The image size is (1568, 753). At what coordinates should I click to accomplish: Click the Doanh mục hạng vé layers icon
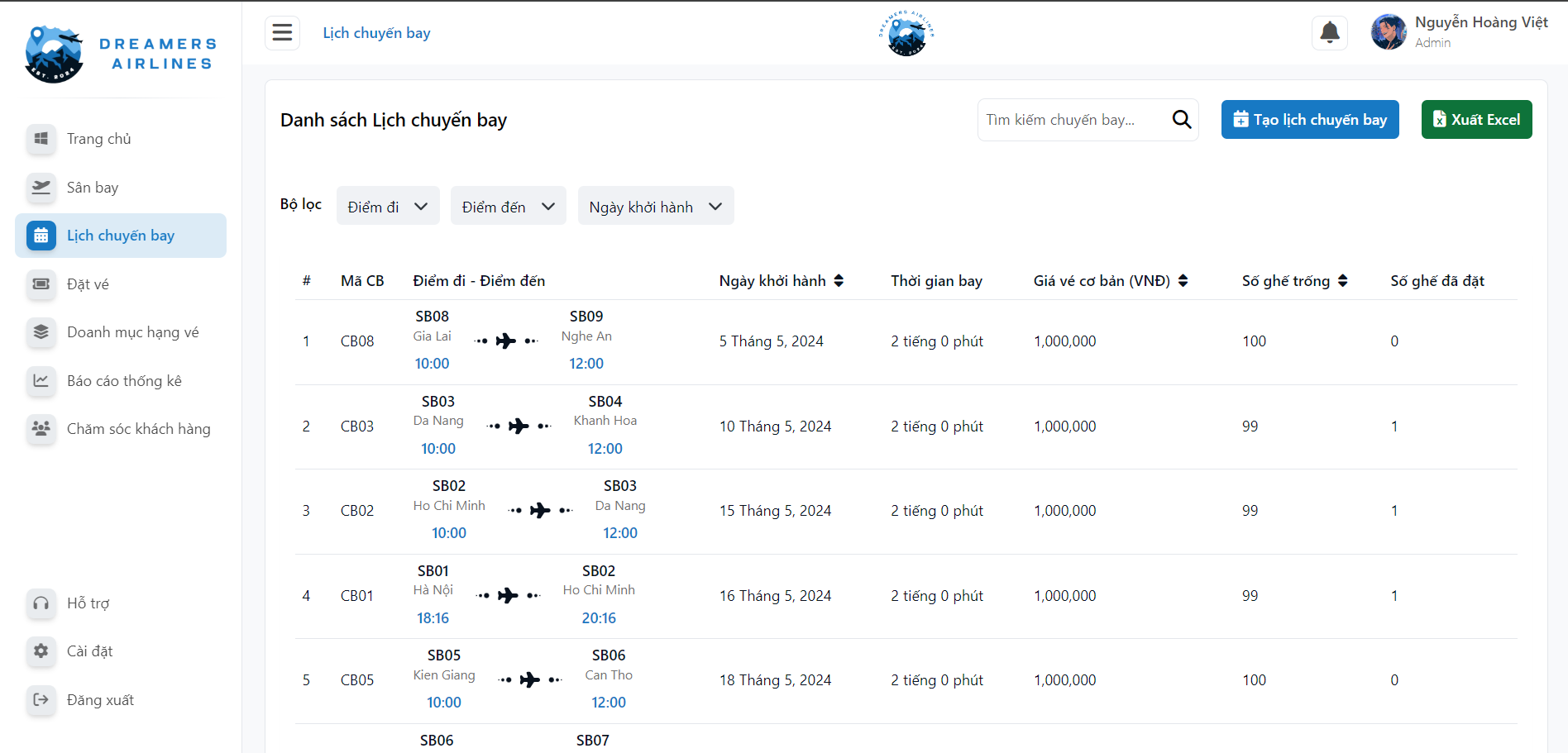[41, 332]
